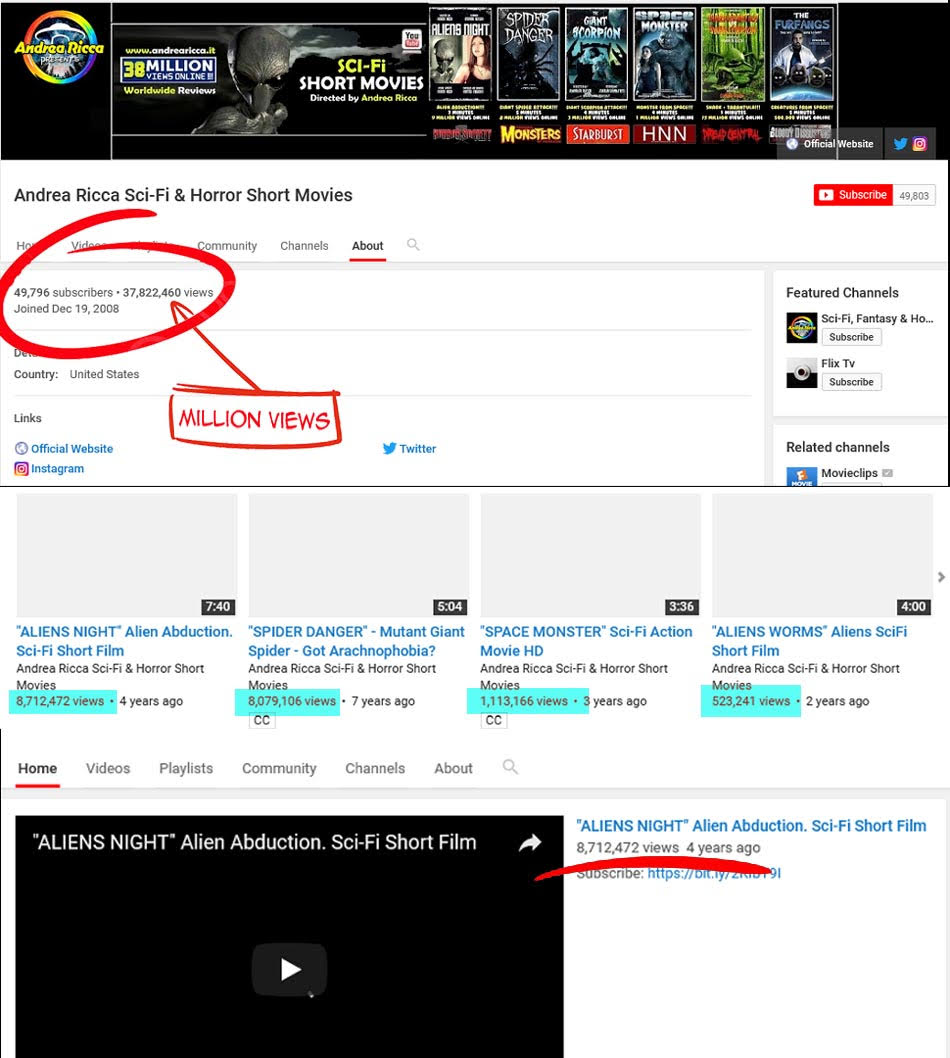The width and height of the screenshot is (950, 1058).
Task: Click the "8,712,472 views" text under ALIENS NIGHT card
Action: tap(60, 701)
